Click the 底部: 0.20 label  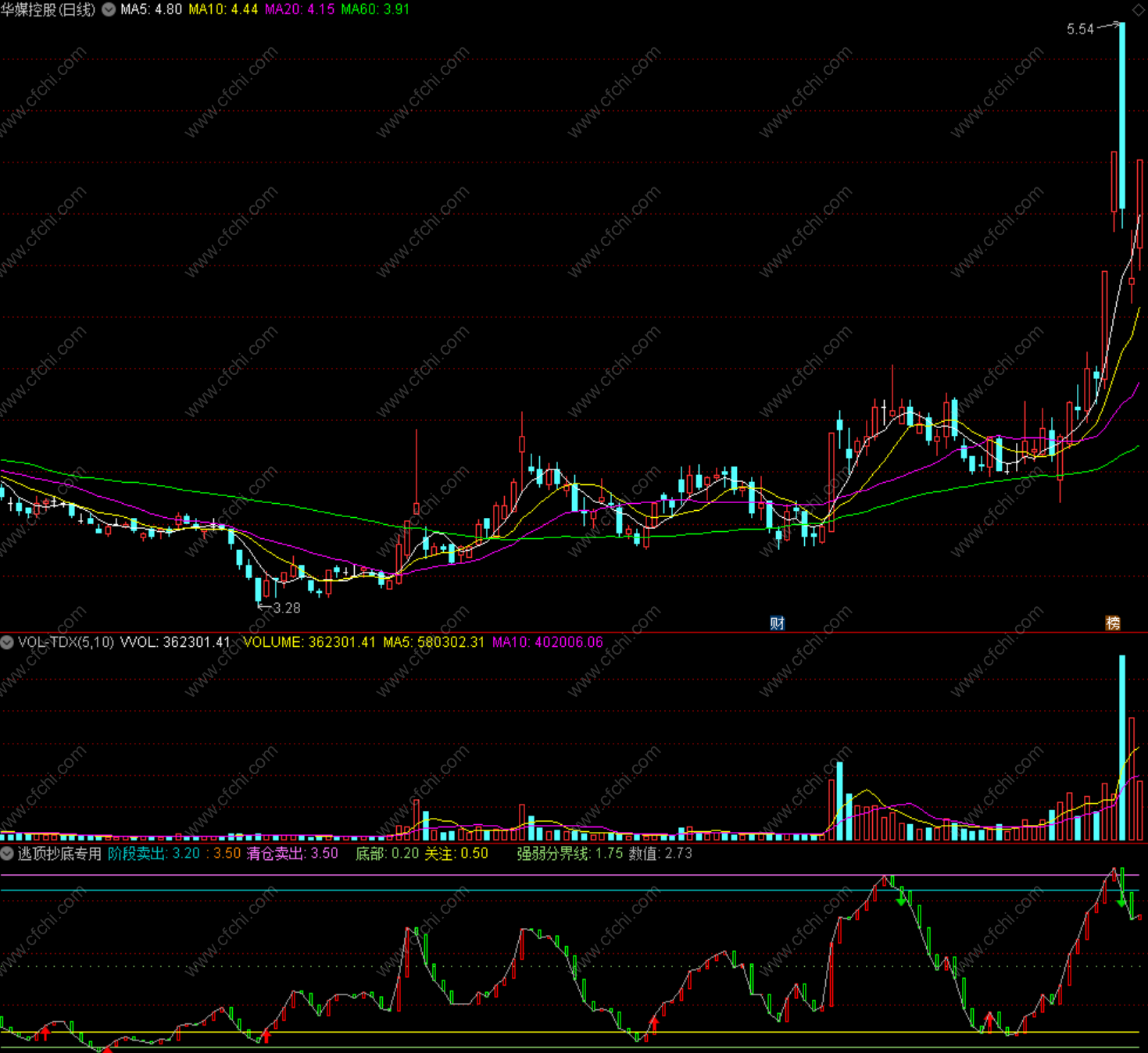388,854
